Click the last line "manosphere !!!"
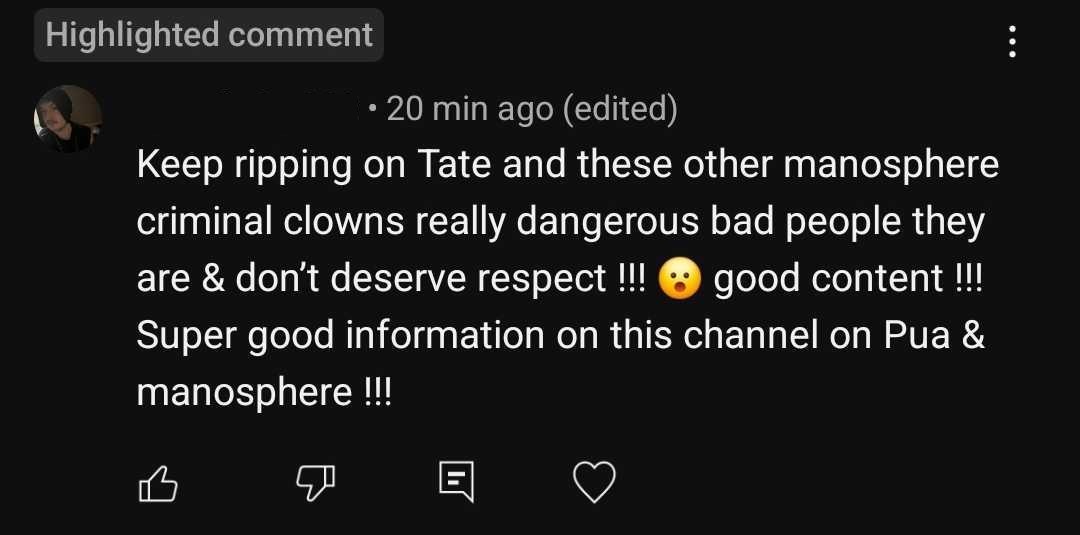The height and width of the screenshot is (535, 1080). [265, 391]
